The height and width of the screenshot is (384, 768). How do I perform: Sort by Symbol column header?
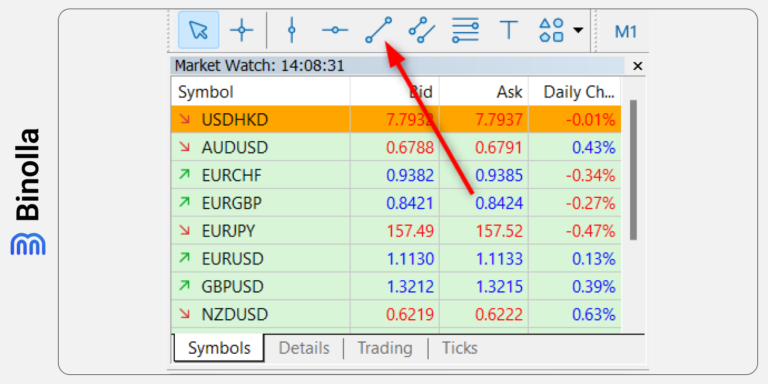click(261, 92)
